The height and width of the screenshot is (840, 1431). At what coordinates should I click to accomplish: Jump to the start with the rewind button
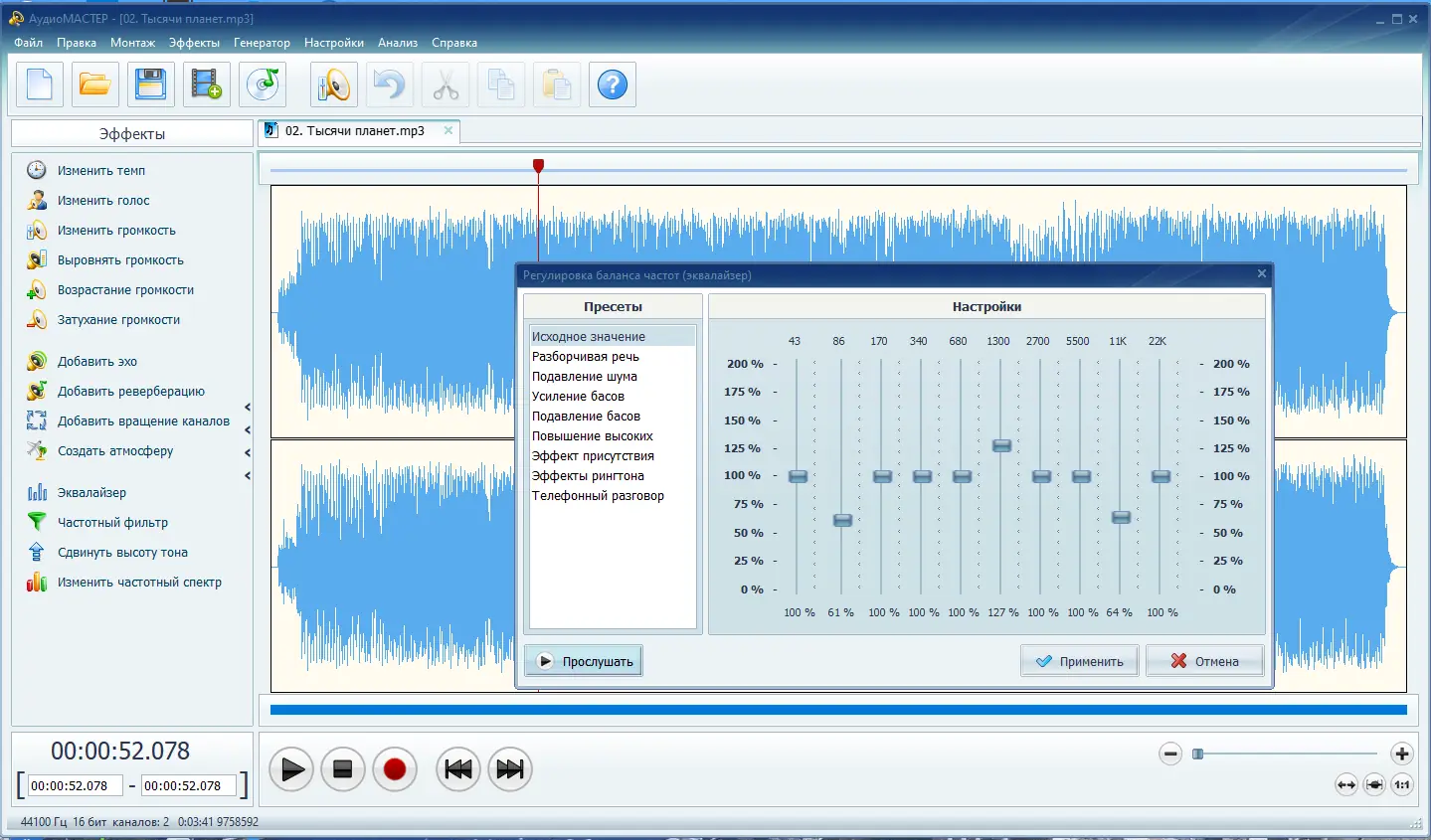[458, 769]
